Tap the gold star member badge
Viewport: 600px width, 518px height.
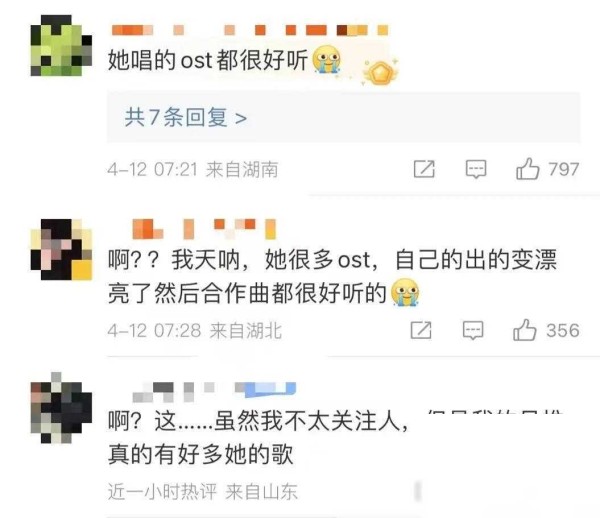point(380,72)
